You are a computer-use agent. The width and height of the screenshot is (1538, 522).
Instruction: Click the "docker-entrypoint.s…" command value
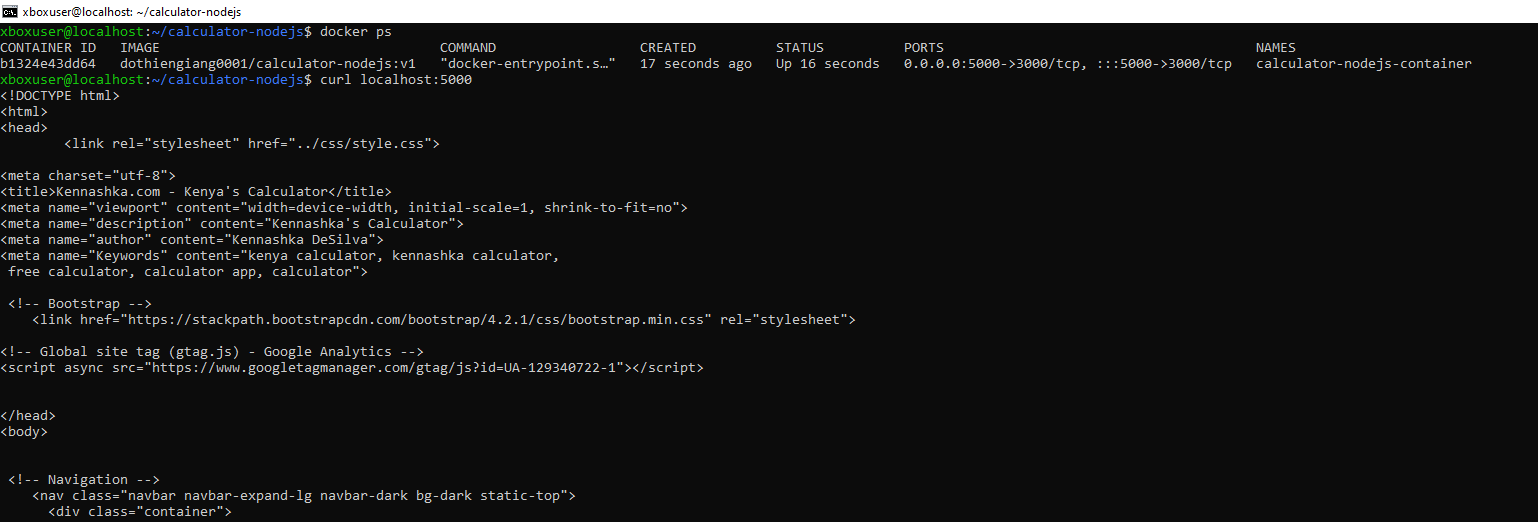[x=527, y=64]
